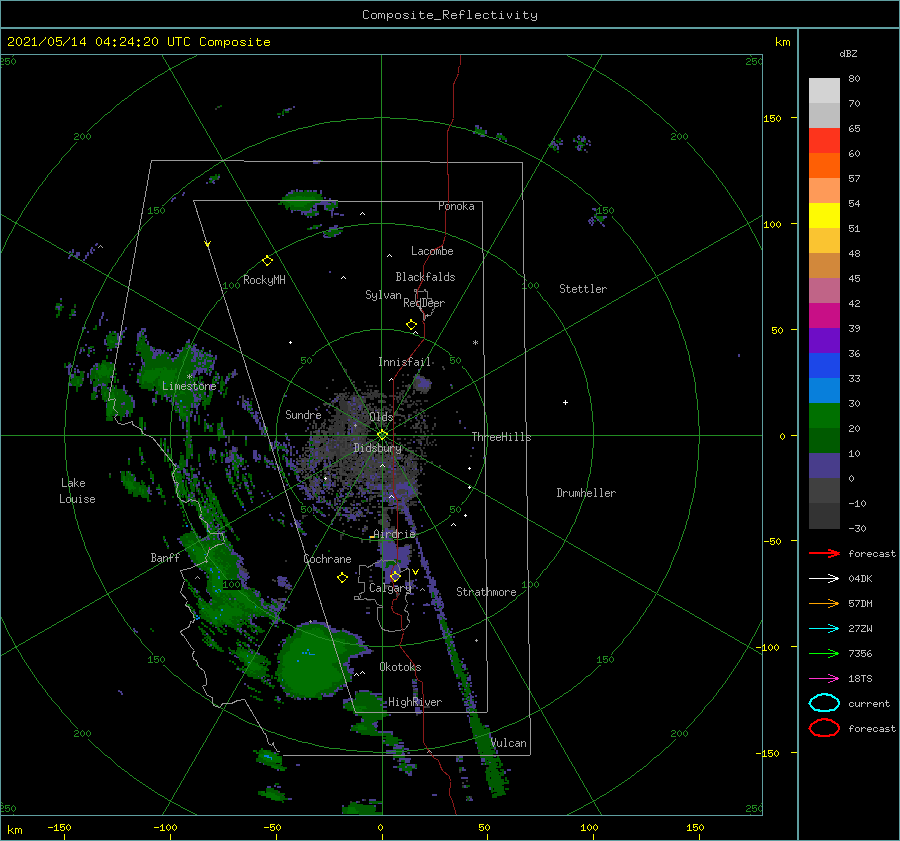
Task: Click the Sundre label
Action: click(303, 414)
